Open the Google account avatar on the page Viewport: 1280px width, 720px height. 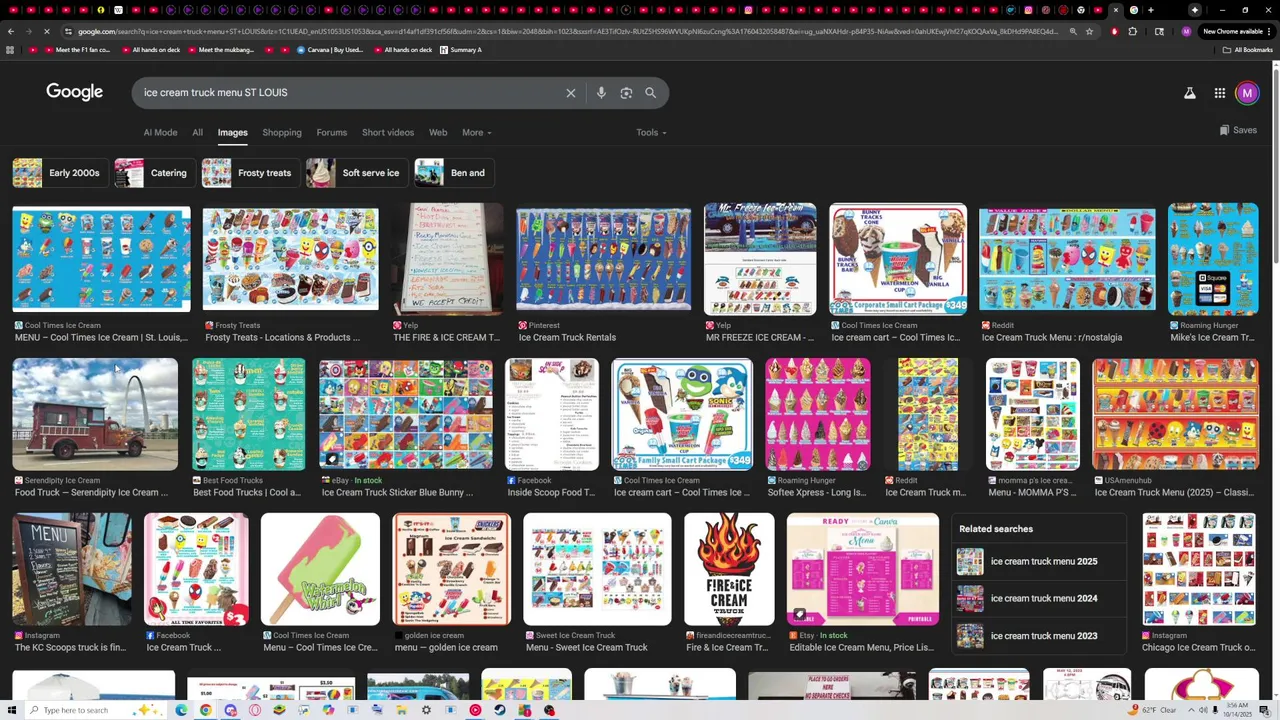point(1247,93)
